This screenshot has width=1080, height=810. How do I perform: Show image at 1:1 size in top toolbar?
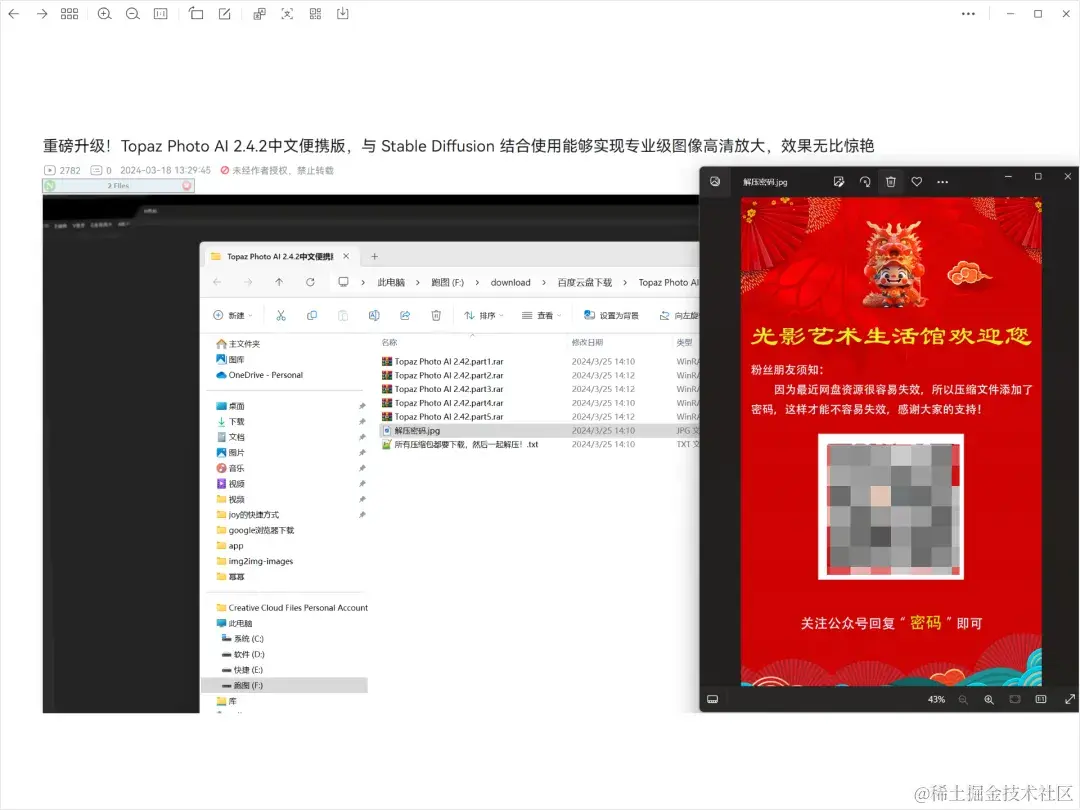160,14
